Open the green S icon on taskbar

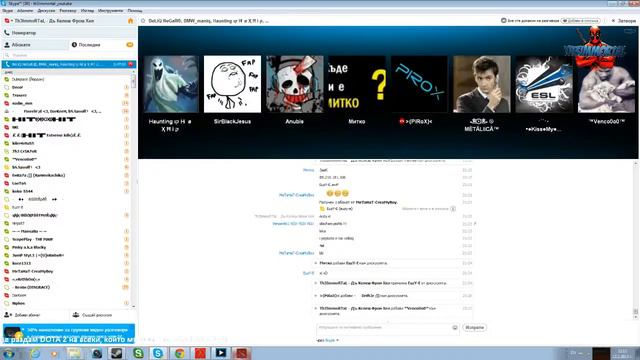pyautogui.click(x=138, y=353)
